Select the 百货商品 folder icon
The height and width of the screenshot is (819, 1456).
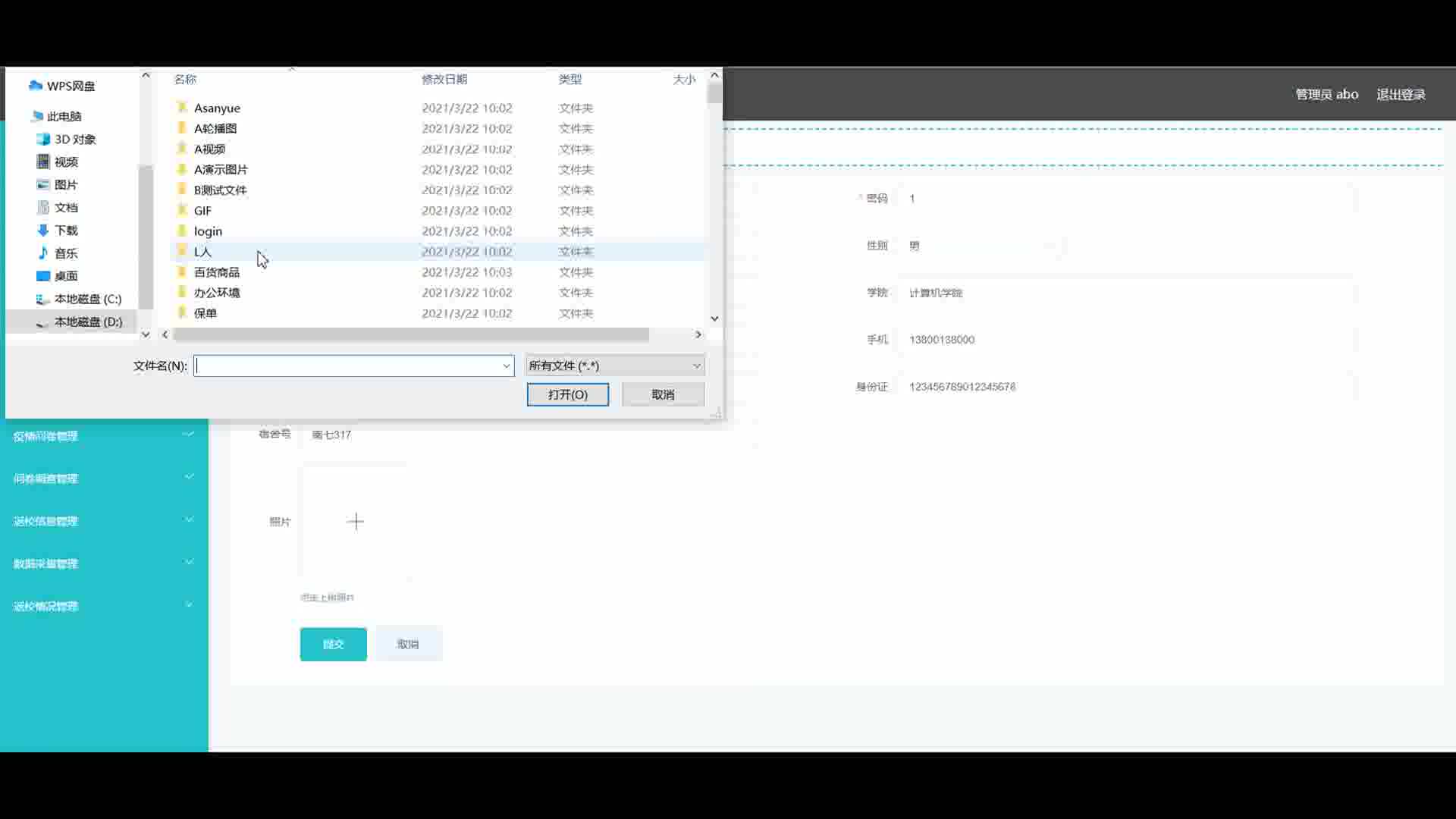pyautogui.click(x=182, y=271)
